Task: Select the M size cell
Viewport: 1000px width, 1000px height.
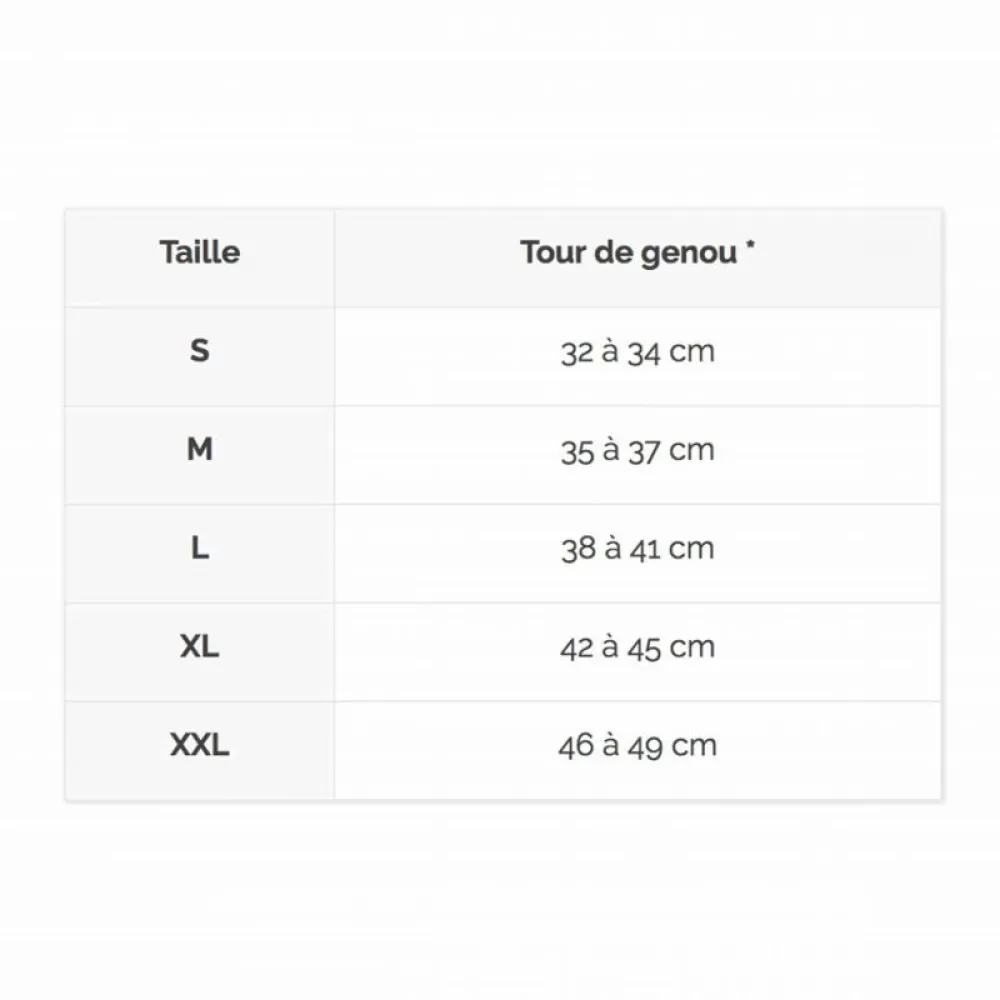Action: 200,450
